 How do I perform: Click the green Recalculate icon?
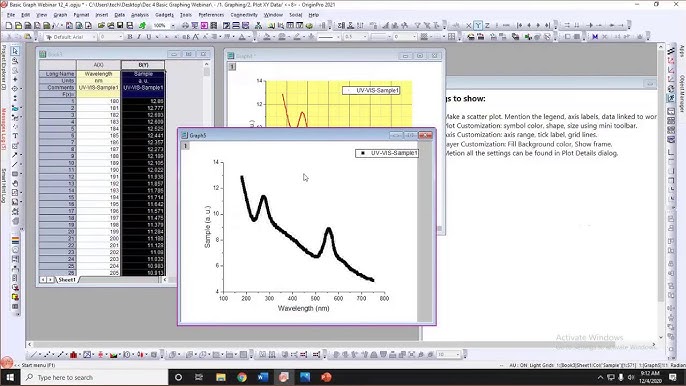coord(142,26)
